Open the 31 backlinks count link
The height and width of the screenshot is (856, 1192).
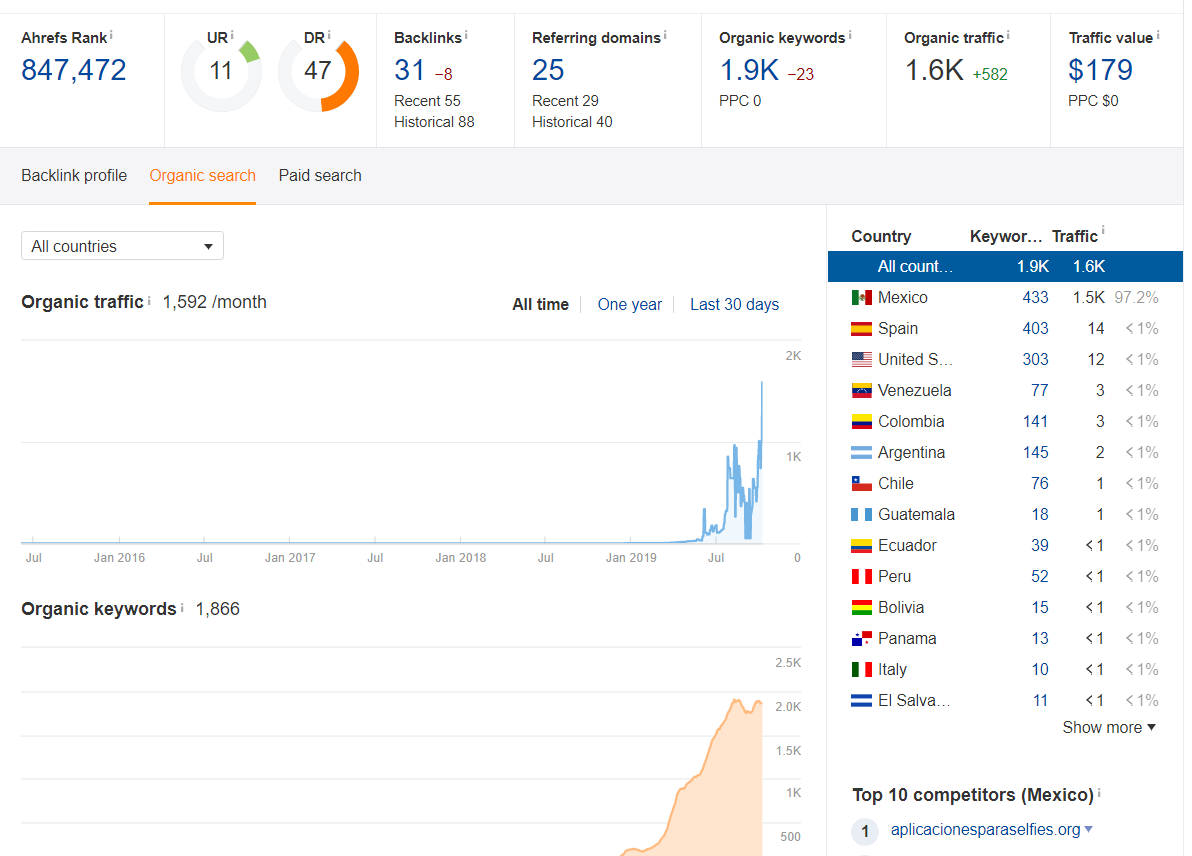point(409,71)
